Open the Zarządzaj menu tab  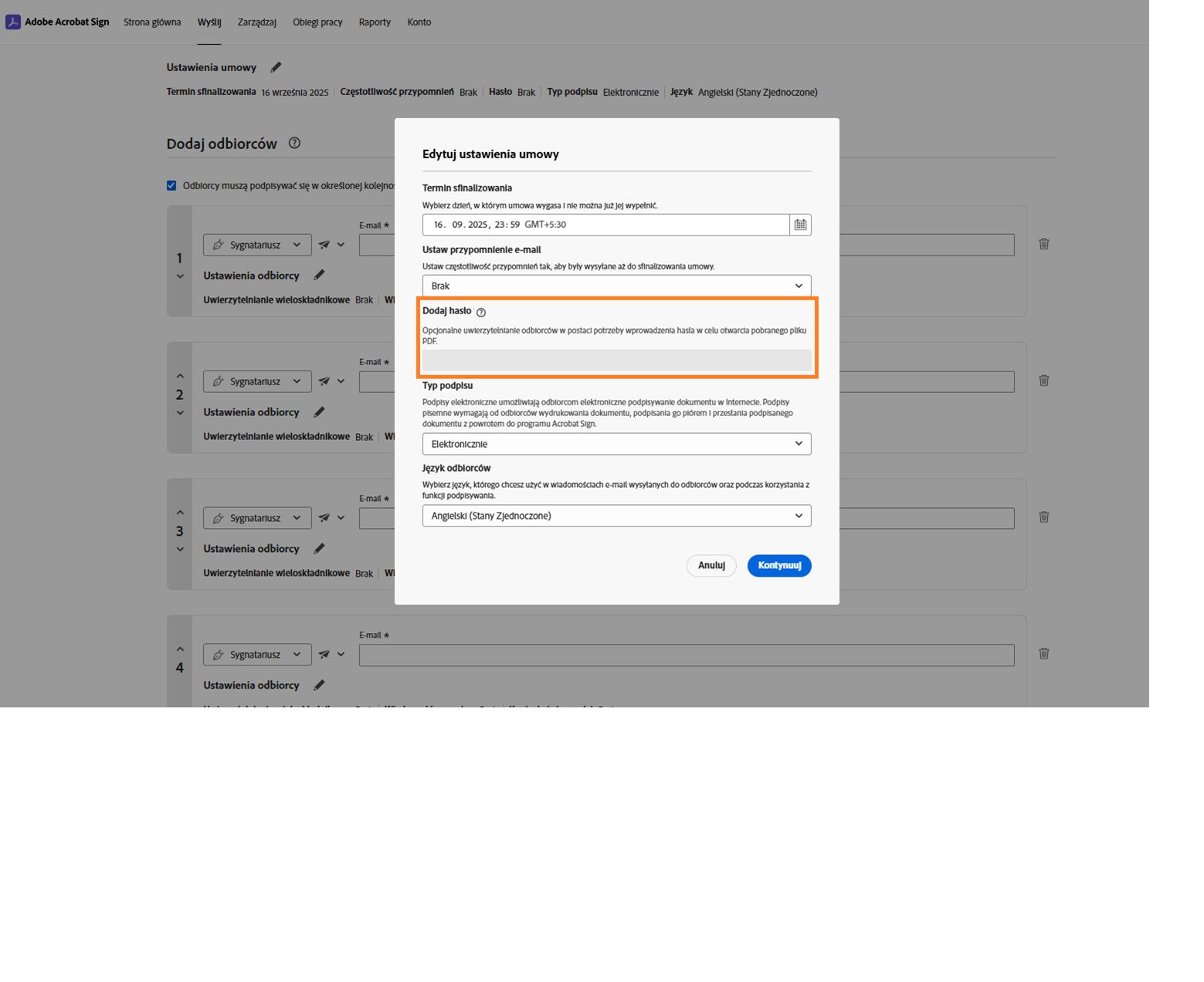256,22
